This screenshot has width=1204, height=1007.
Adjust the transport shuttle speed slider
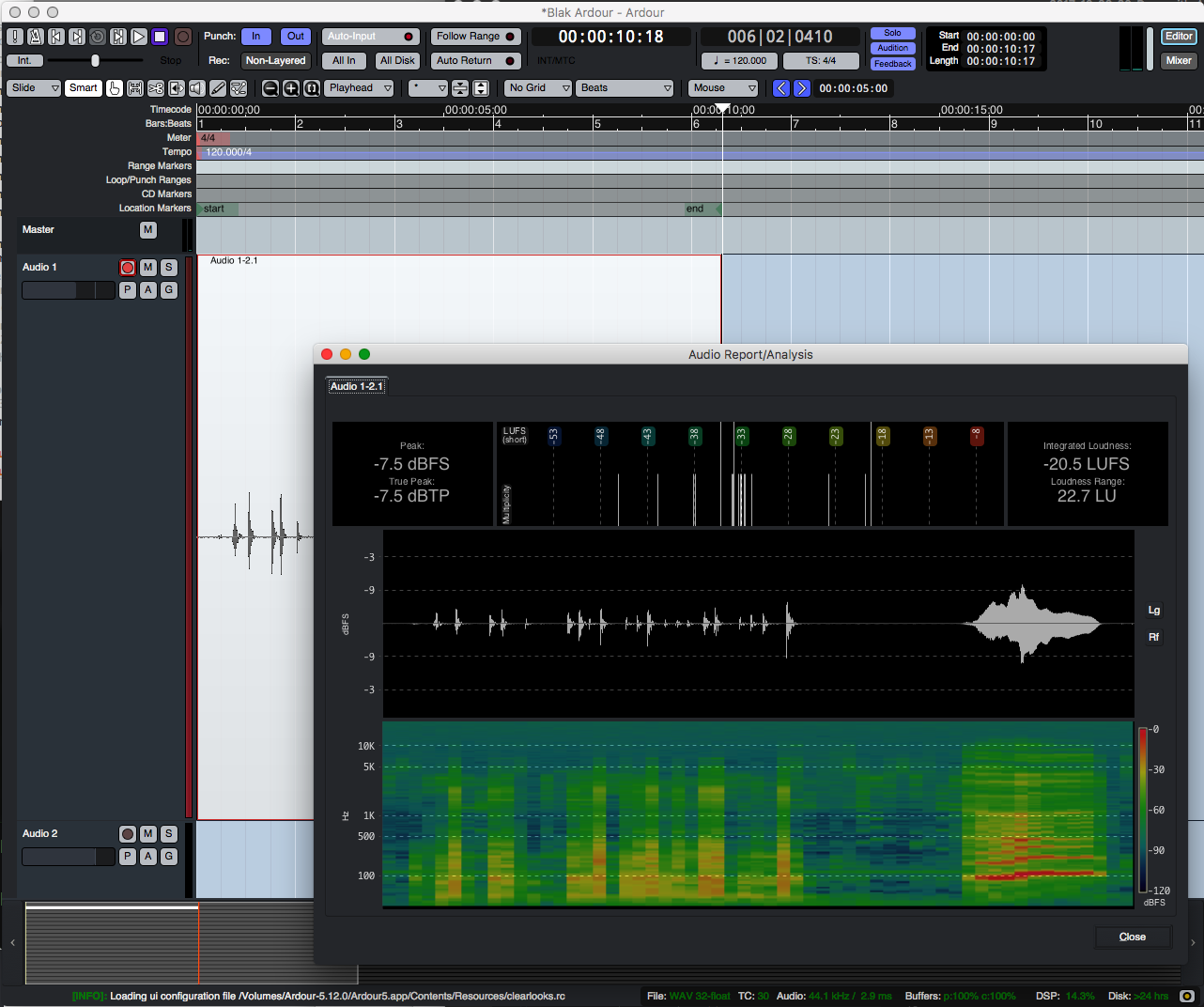click(93, 60)
